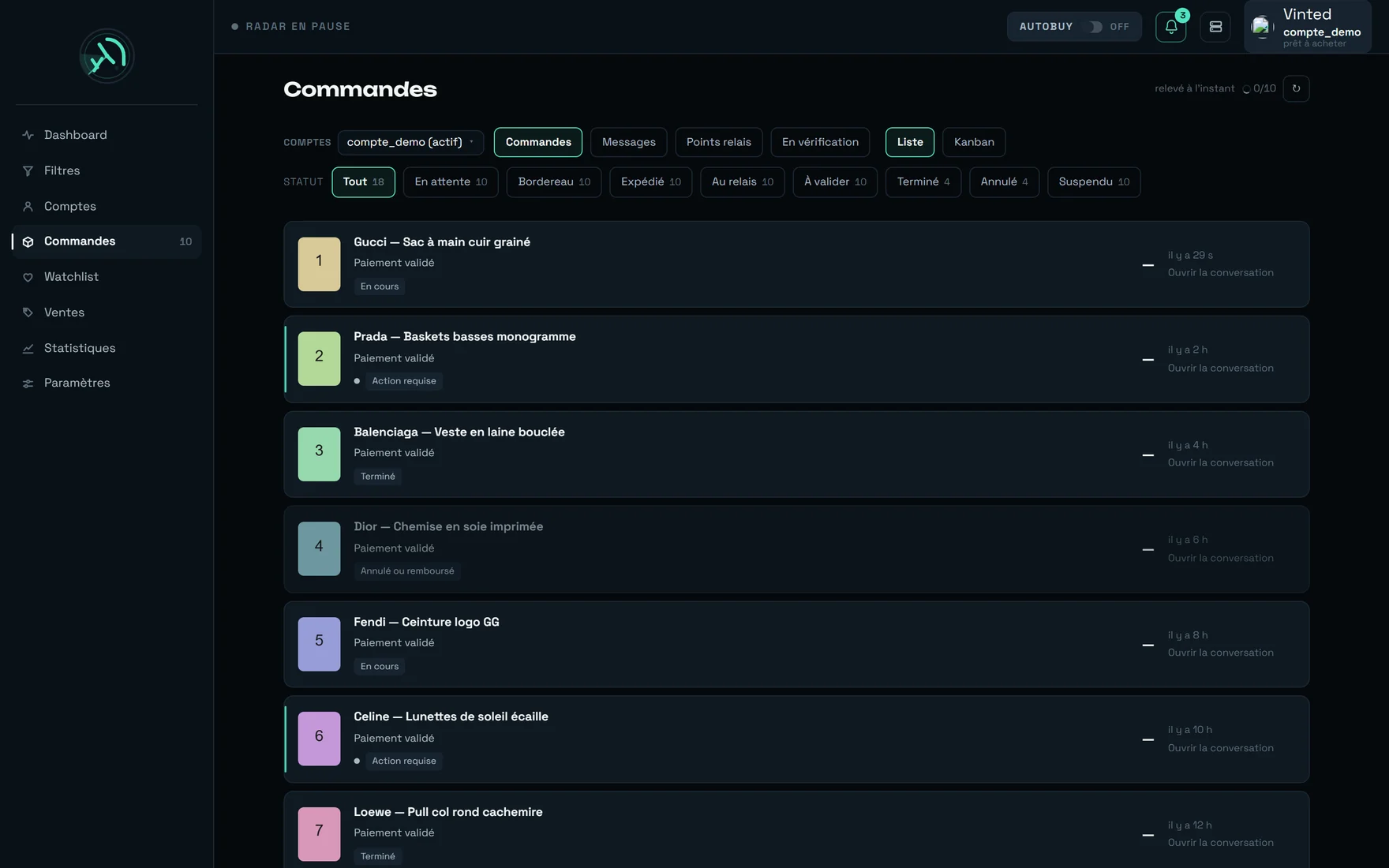Open the Vinted account switcher panel
The width and height of the screenshot is (1389, 868).
pyautogui.click(x=1308, y=27)
